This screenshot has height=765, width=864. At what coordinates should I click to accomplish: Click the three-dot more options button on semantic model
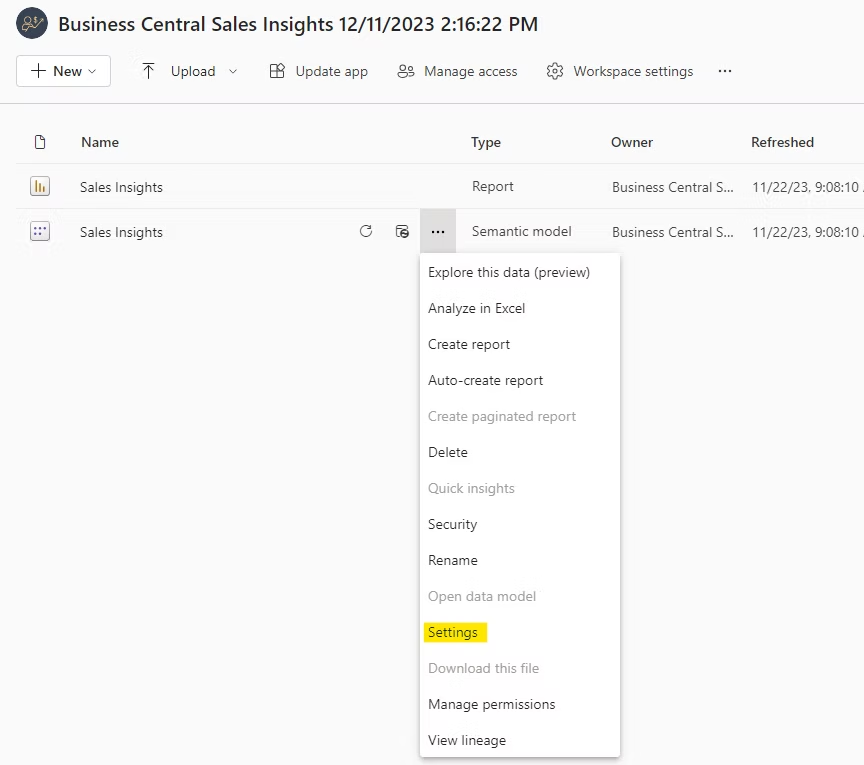pos(437,232)
